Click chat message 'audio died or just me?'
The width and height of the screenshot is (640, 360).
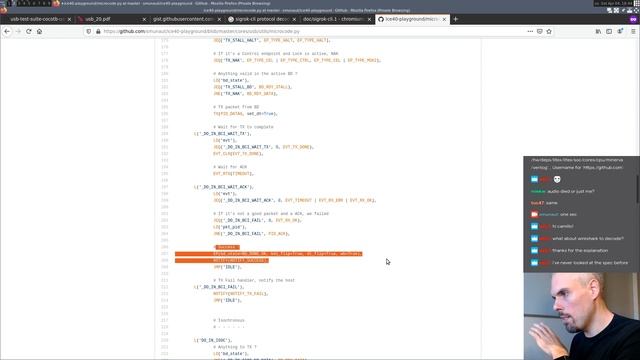click(x=571, y=191)
